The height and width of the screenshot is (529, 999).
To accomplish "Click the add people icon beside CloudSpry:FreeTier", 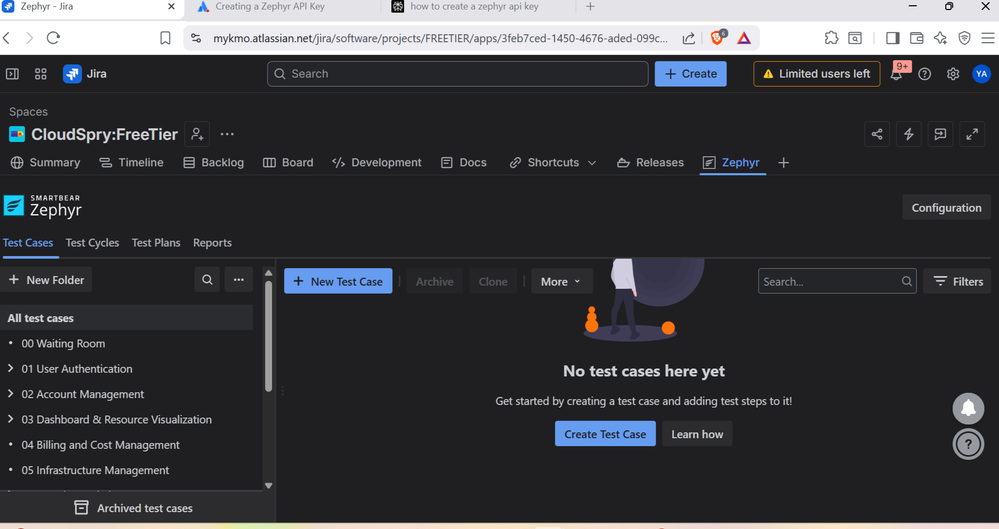I will click(x=197, y=134).
